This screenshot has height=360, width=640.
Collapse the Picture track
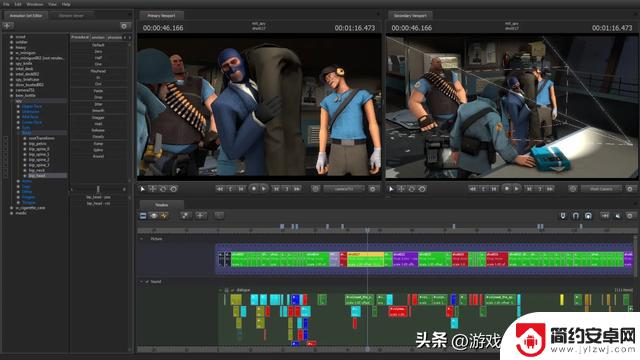(x=142, y=239)
